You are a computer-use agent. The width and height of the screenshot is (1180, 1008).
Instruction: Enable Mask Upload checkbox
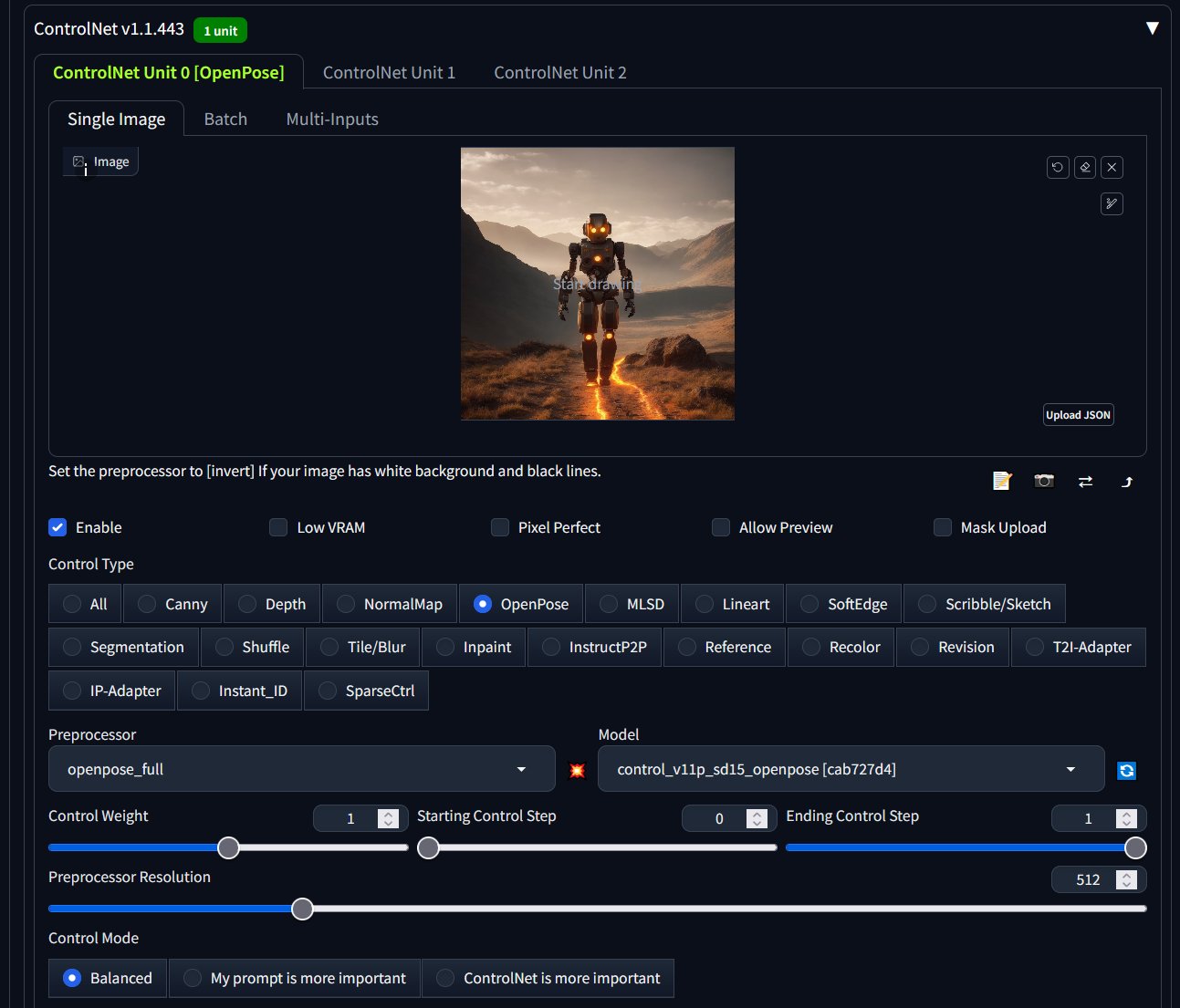pyautogui.click(x=943, y=527)
